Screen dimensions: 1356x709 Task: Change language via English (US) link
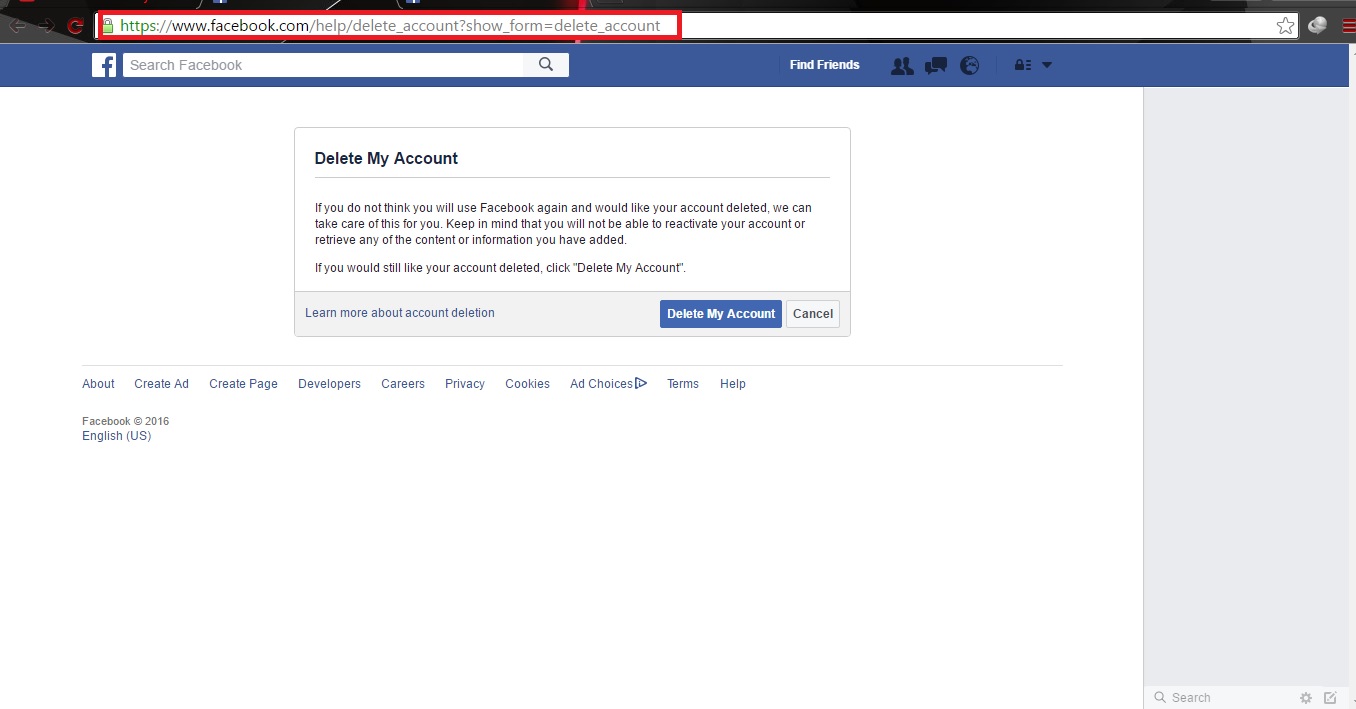click(116, 436)
